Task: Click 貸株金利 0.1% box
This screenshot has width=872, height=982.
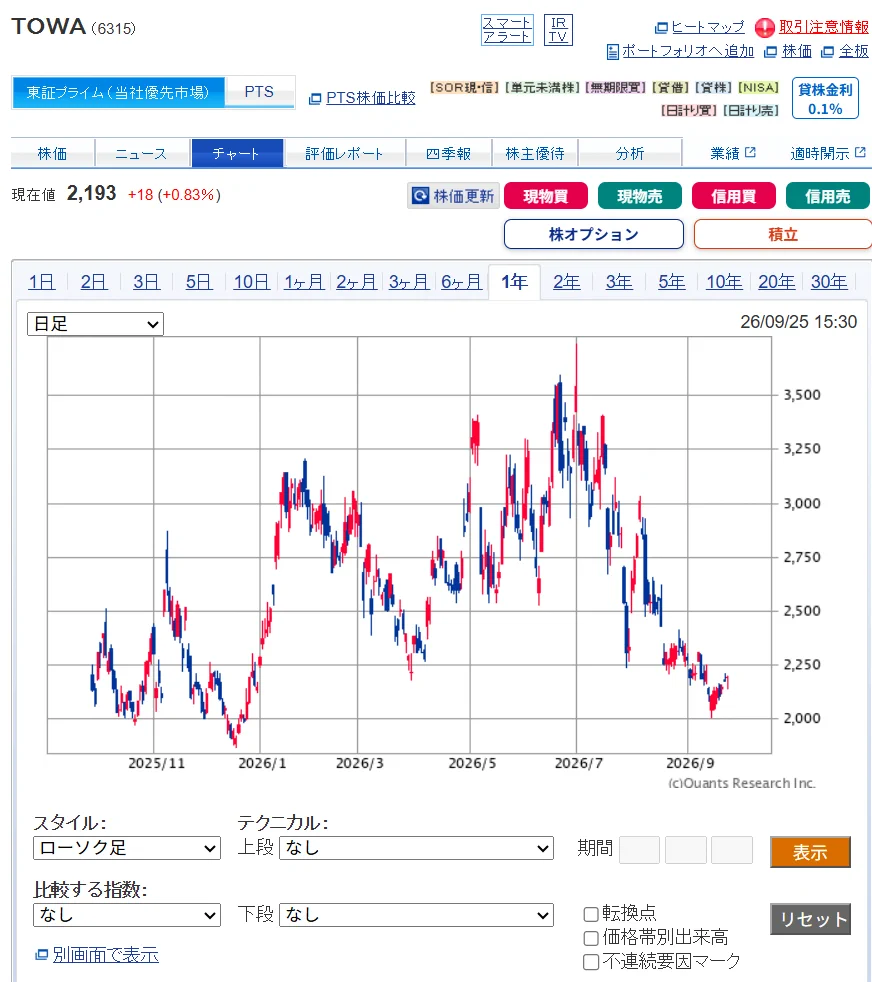Action: click(x=825, y=98)
